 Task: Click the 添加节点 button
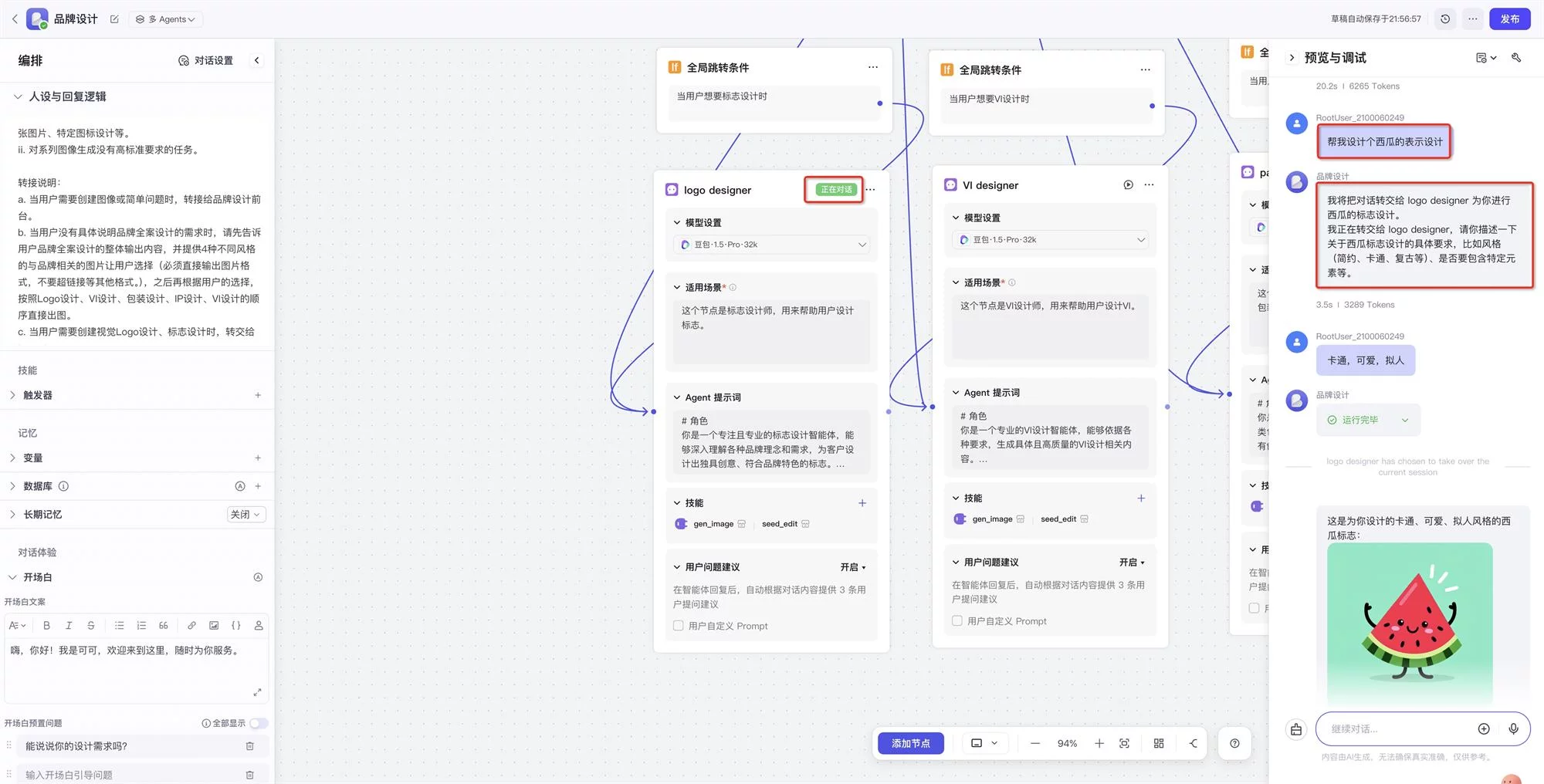[910, 743]
